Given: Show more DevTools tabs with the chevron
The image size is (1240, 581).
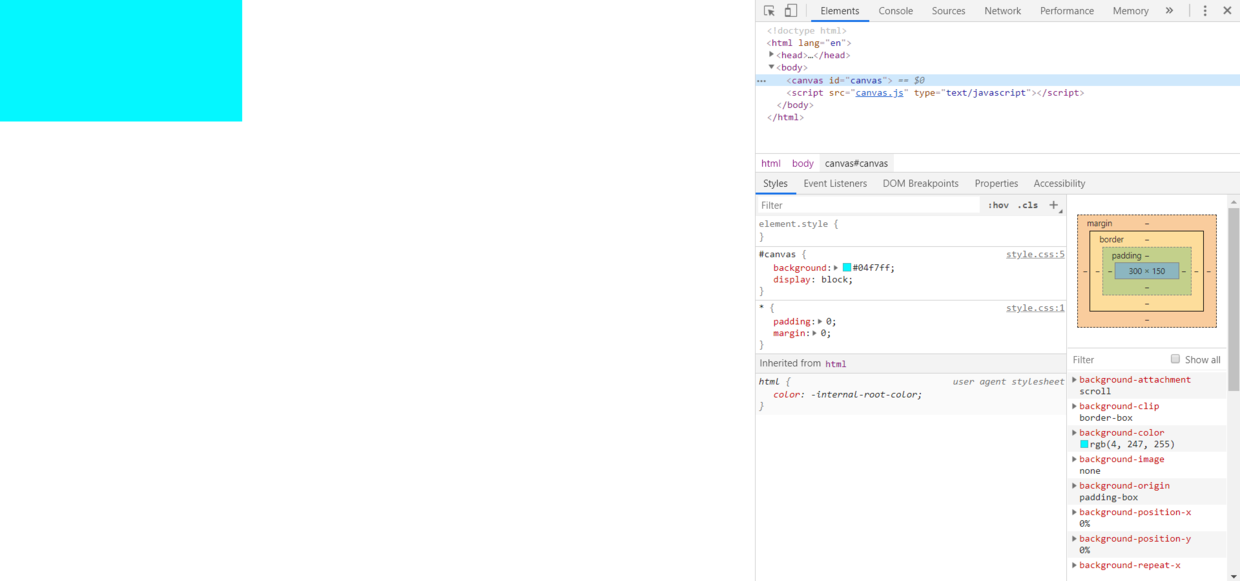Looking at the screenshot, I should tap(1169, 11).
